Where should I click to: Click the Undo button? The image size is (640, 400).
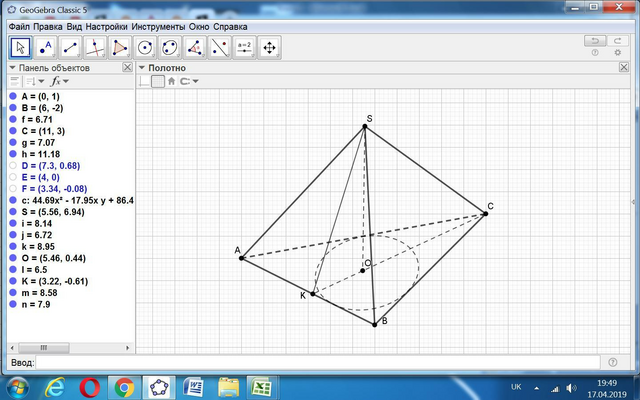595,41
